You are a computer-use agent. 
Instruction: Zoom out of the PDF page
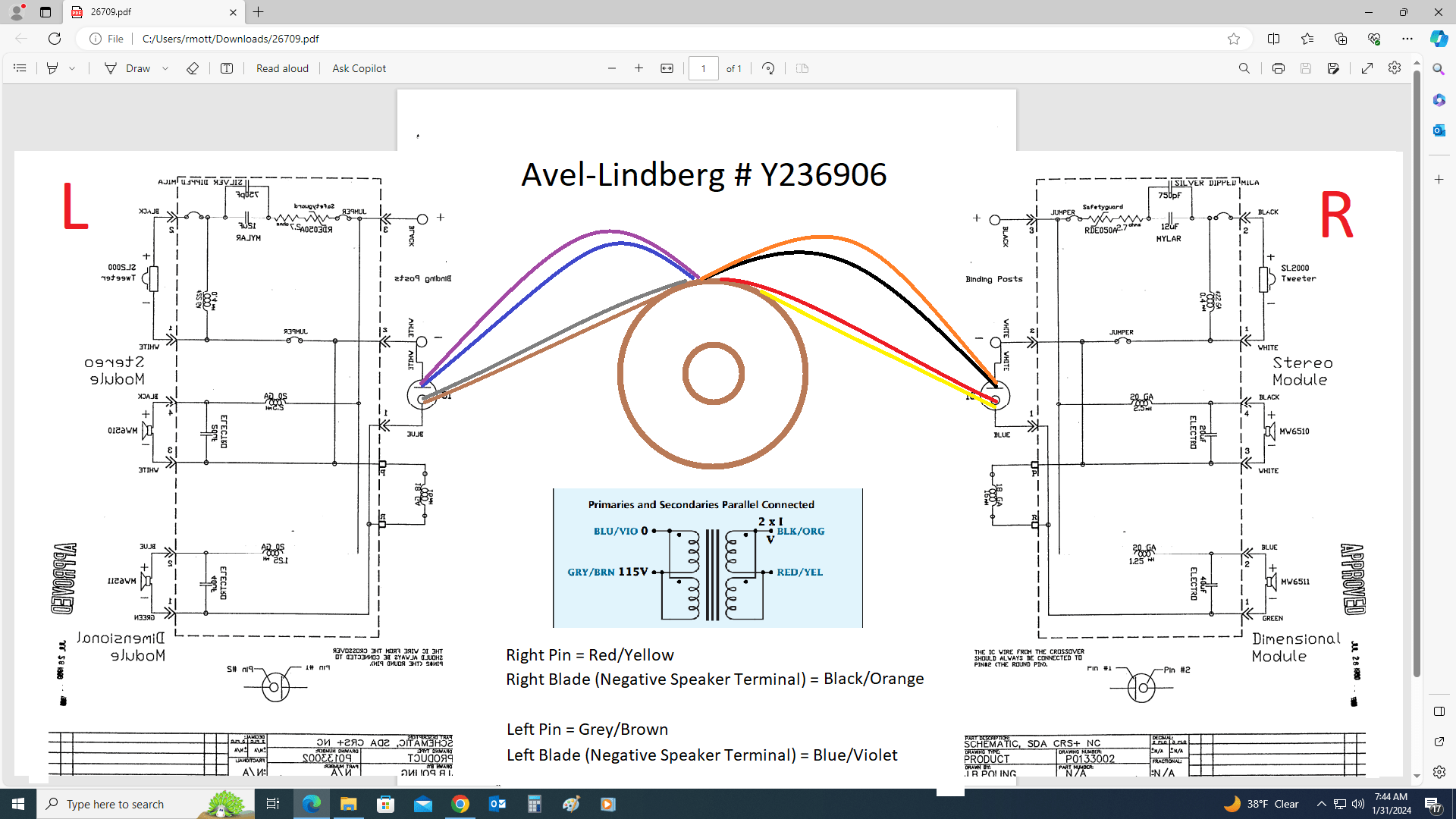click(612, 68)
